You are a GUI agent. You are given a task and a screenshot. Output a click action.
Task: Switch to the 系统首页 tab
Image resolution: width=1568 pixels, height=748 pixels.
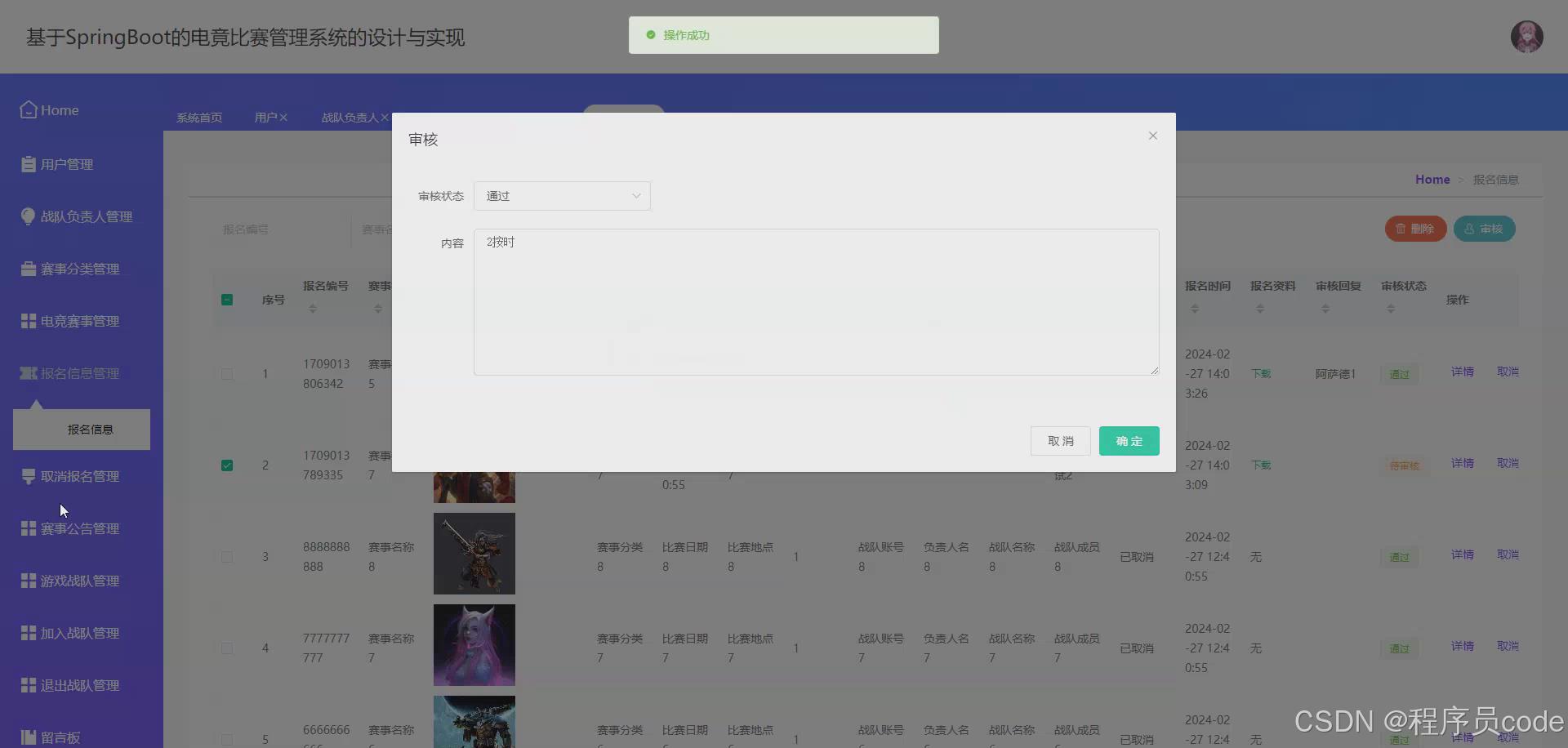(198, 117)
